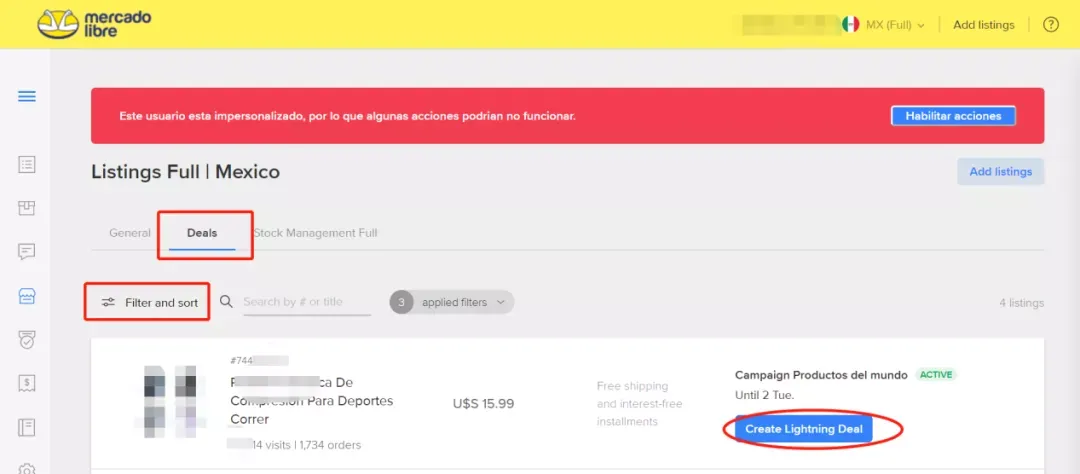Open the dollar receipt billing sidebar icon
Screen dimensions: 1080x474
[x=27, y=384]
